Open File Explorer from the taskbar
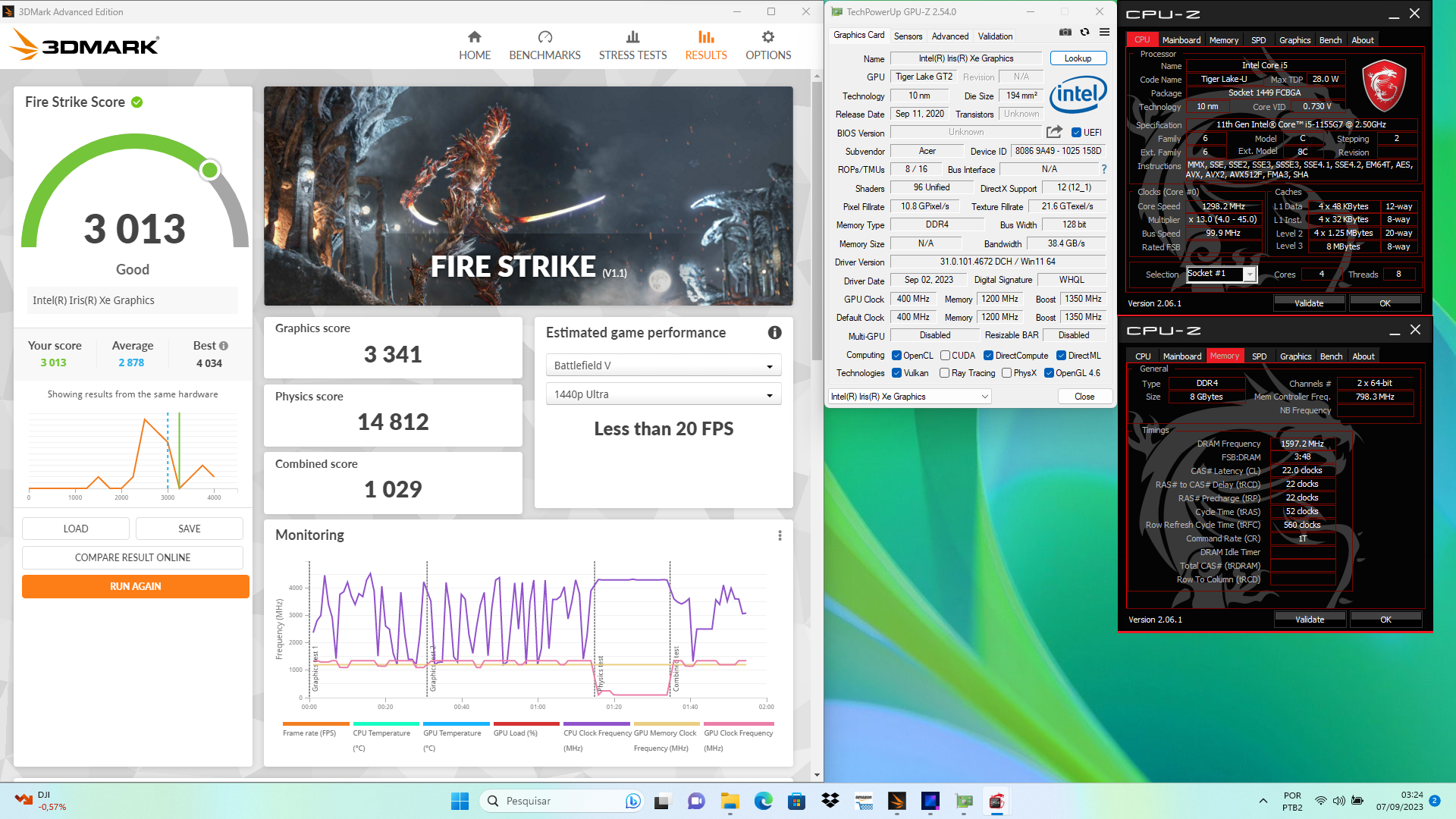1456x819 pixels. 730,801
